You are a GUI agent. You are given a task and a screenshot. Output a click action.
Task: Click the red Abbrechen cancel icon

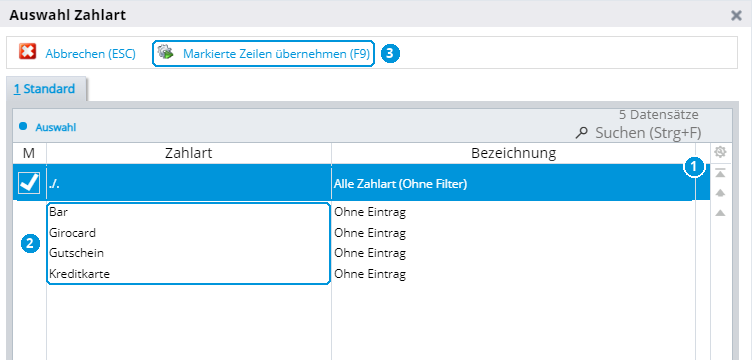click(x=28, y=52)
